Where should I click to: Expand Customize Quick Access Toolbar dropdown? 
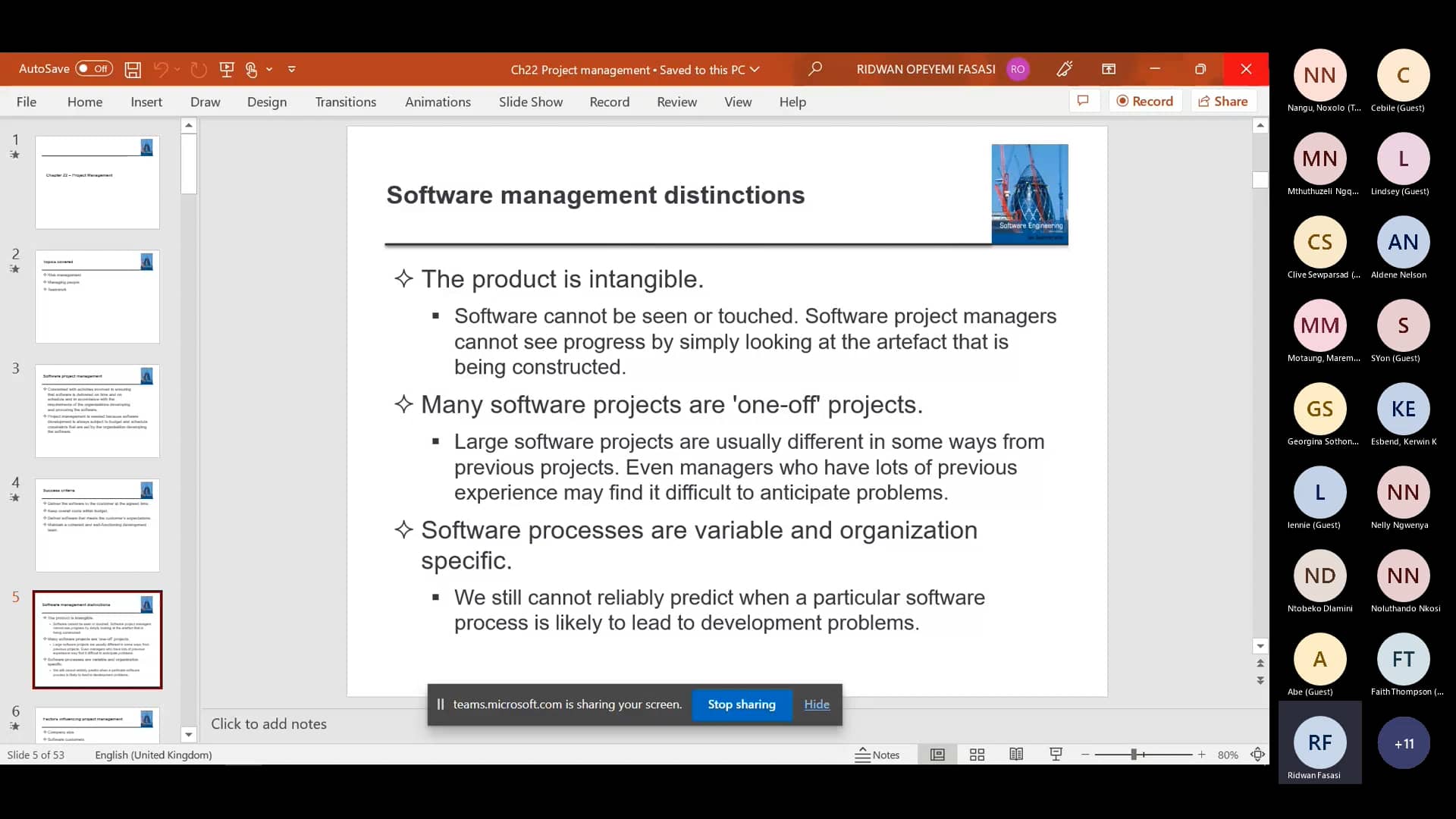click(x=292, y=70)
